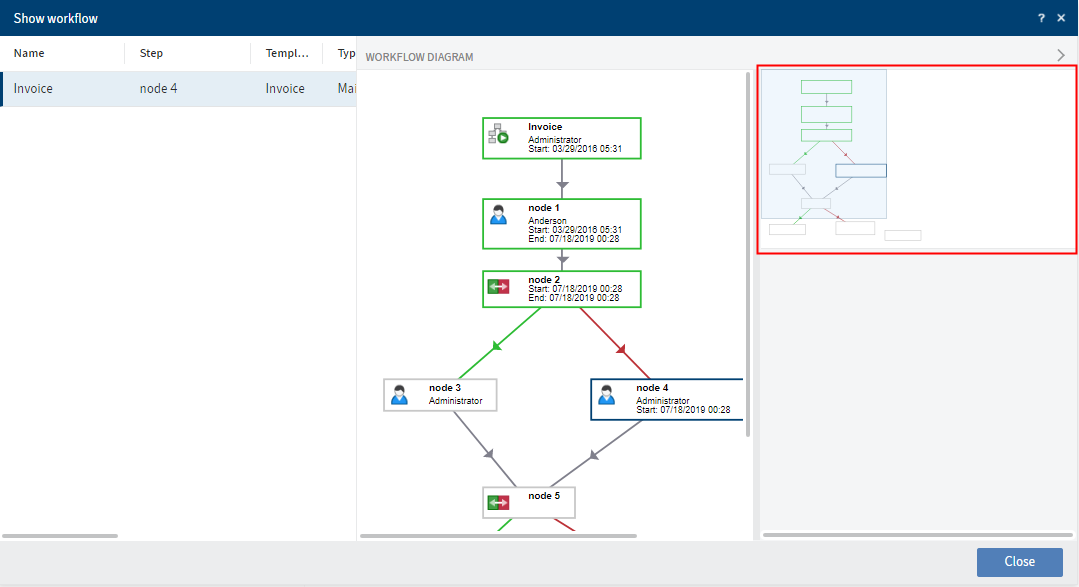Click the decision arrows icon in node 2
The height and width of the screenshot is (587, 1079).
pos(498,286)
